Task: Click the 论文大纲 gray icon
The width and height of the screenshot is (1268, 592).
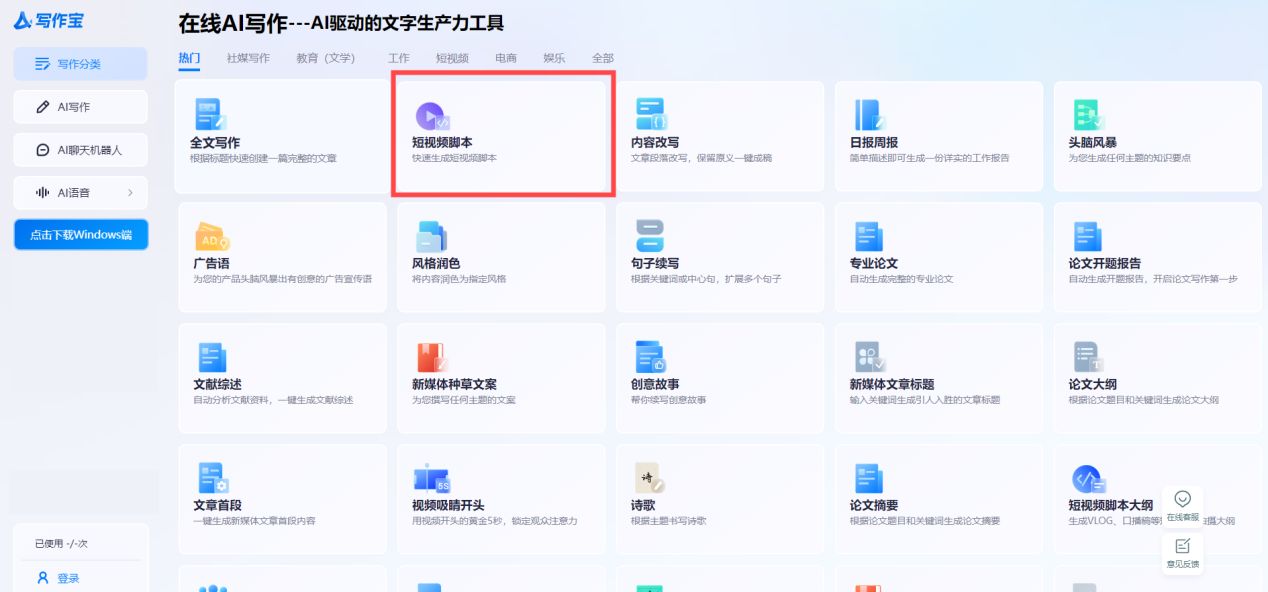Action: pos(1088,357)
